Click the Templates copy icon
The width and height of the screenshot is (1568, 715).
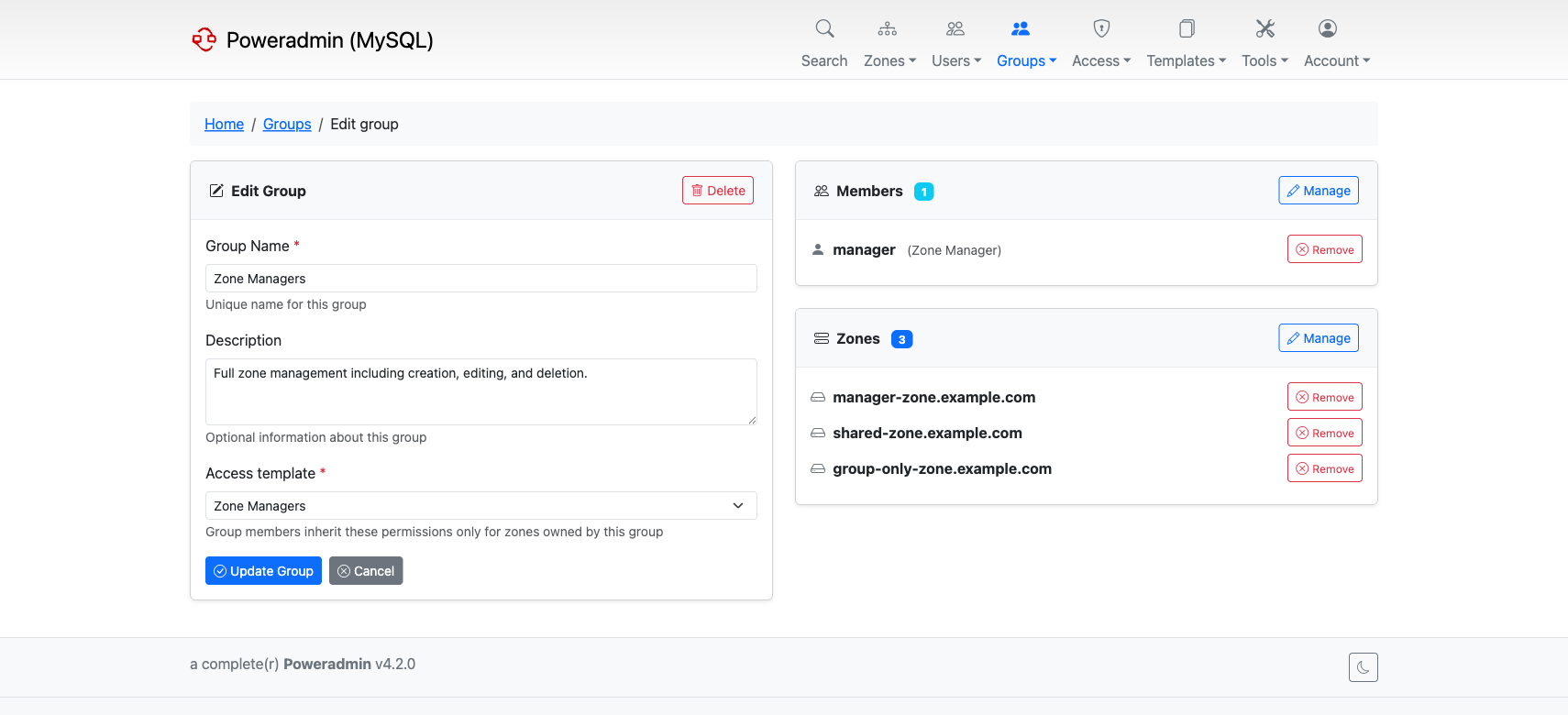[1186, 29]
